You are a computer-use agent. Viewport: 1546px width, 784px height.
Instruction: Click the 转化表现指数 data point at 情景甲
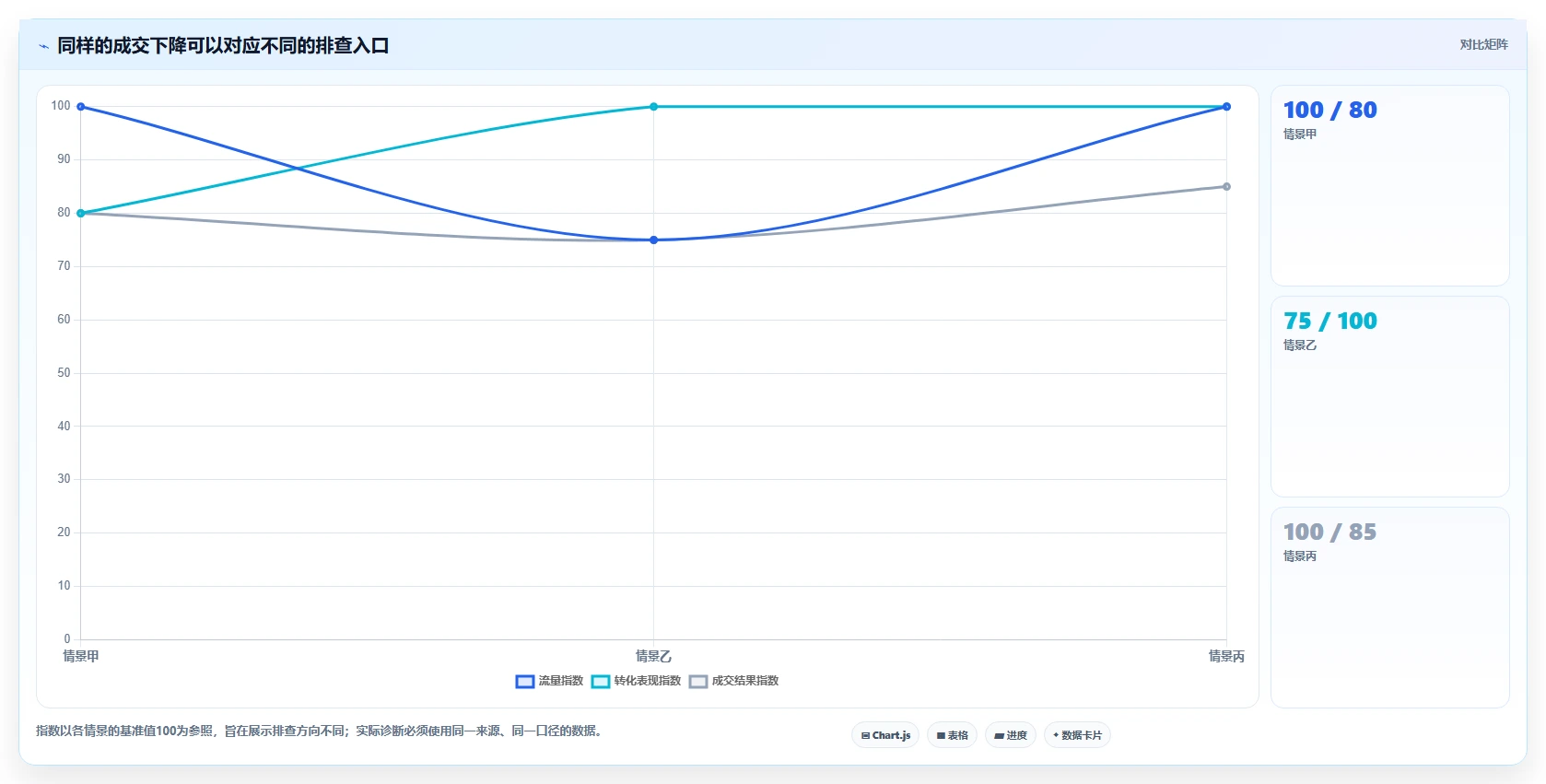click(x=81, y=214)
